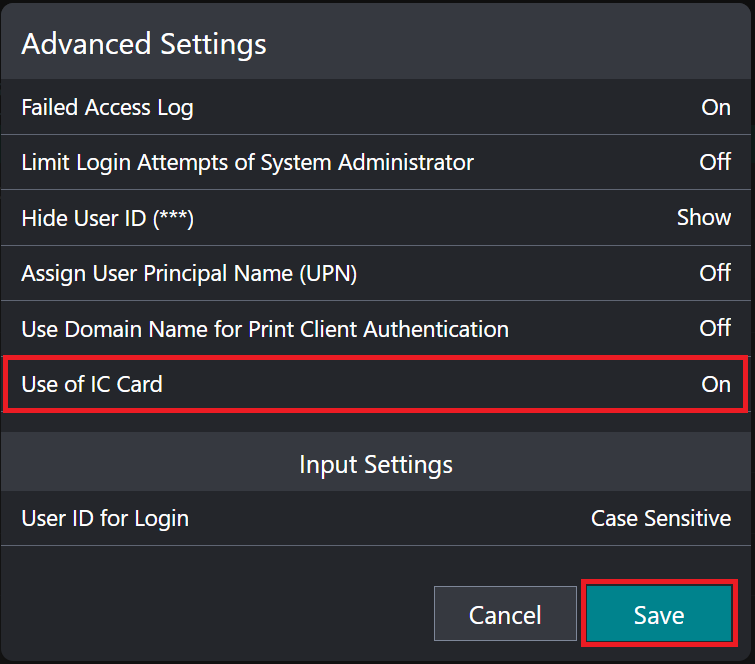
Task: Click the Case Sensitive value
Action: [660, 519]
